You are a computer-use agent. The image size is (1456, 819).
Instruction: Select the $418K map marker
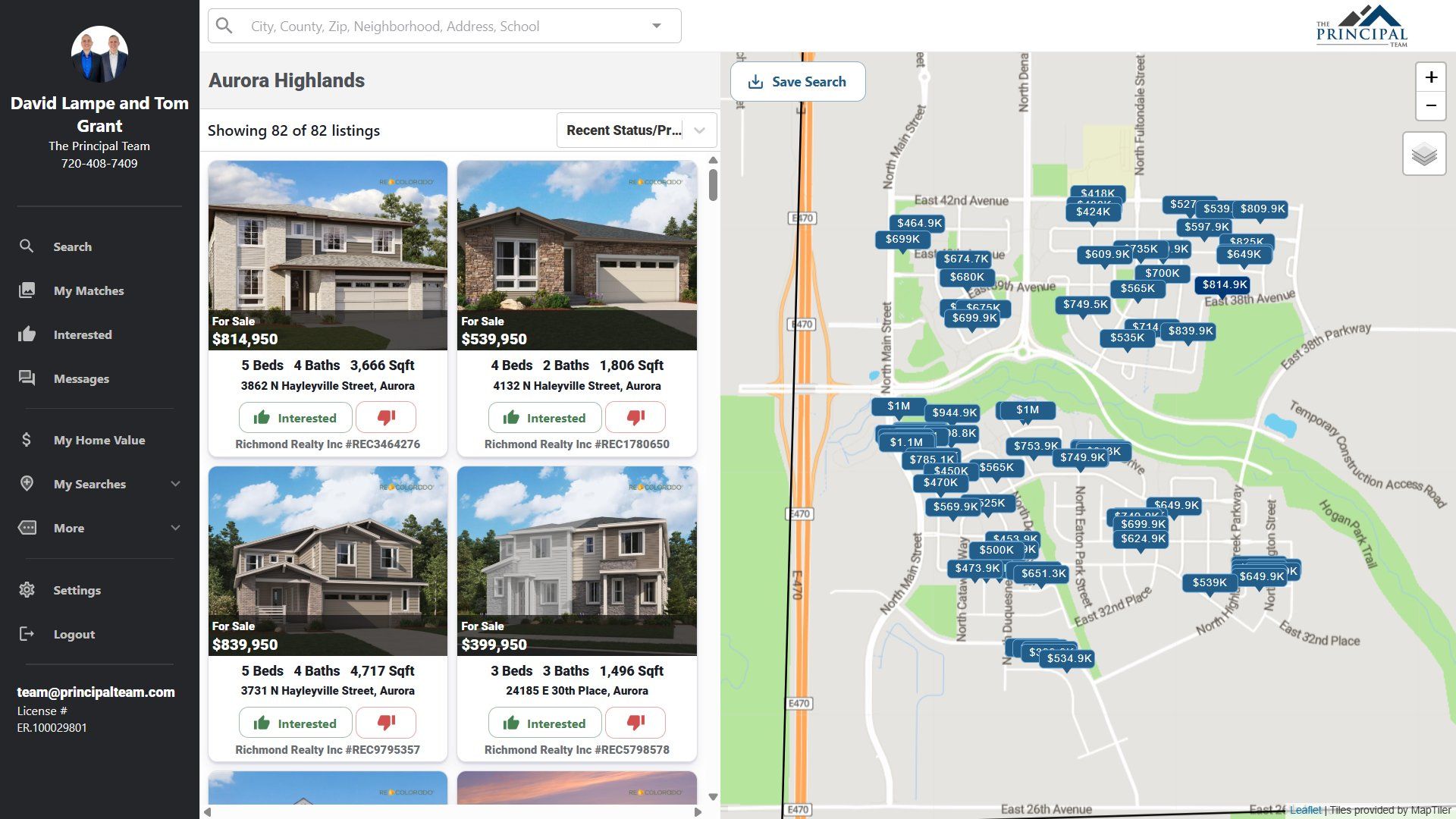(x=1097, y=193)
